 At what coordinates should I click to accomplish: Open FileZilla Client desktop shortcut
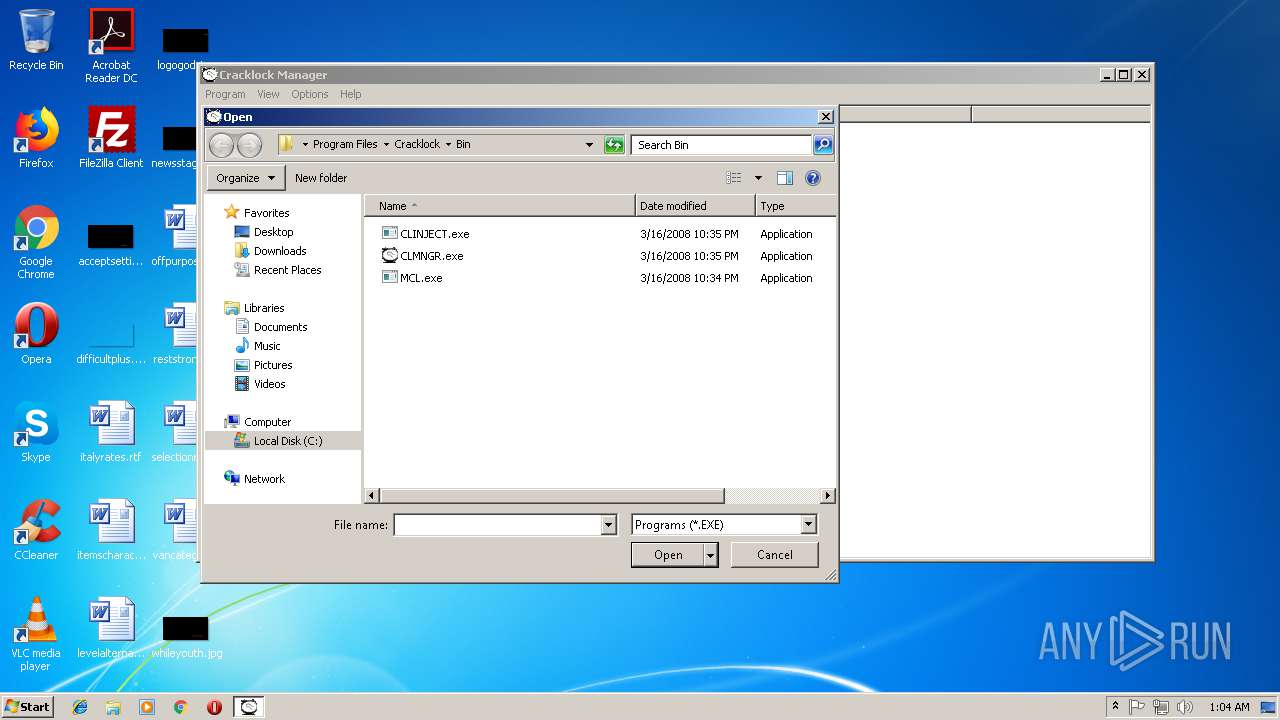pyautogui.click(x=111, y=138)
